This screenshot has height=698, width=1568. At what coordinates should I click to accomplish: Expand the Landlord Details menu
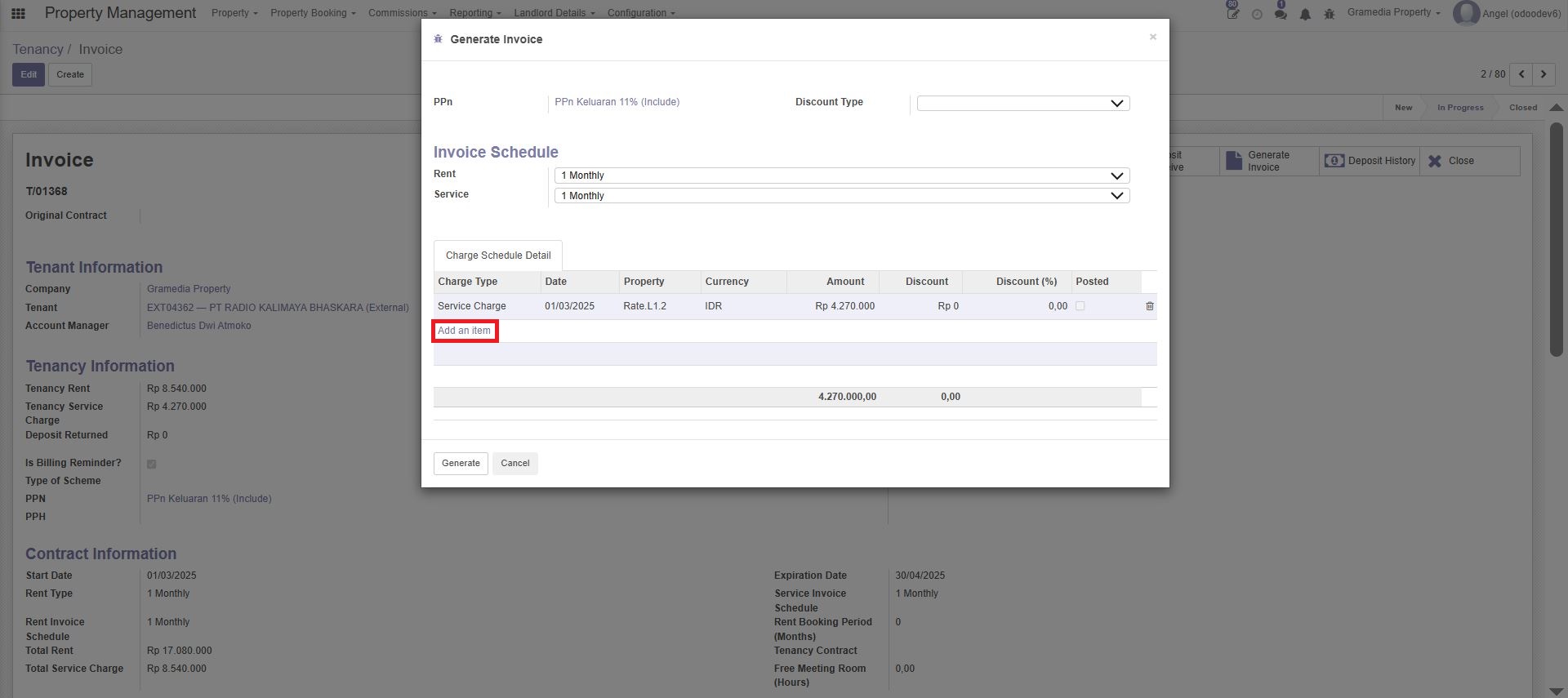point(555,13)
